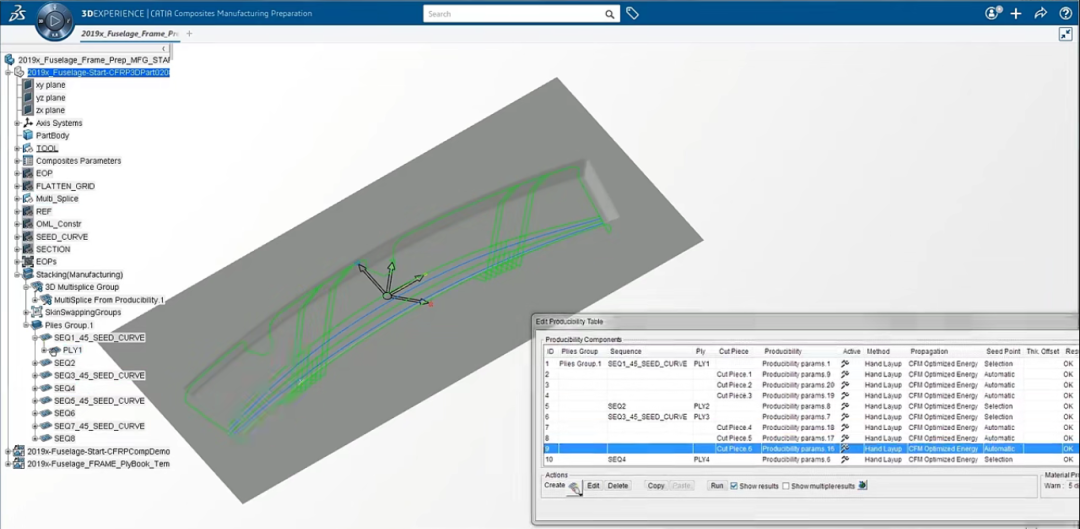This screenshot has width=1080, height=529.
Task: Click the EOPs group icon
Action: pyautogui.click(x=28, y=262)
